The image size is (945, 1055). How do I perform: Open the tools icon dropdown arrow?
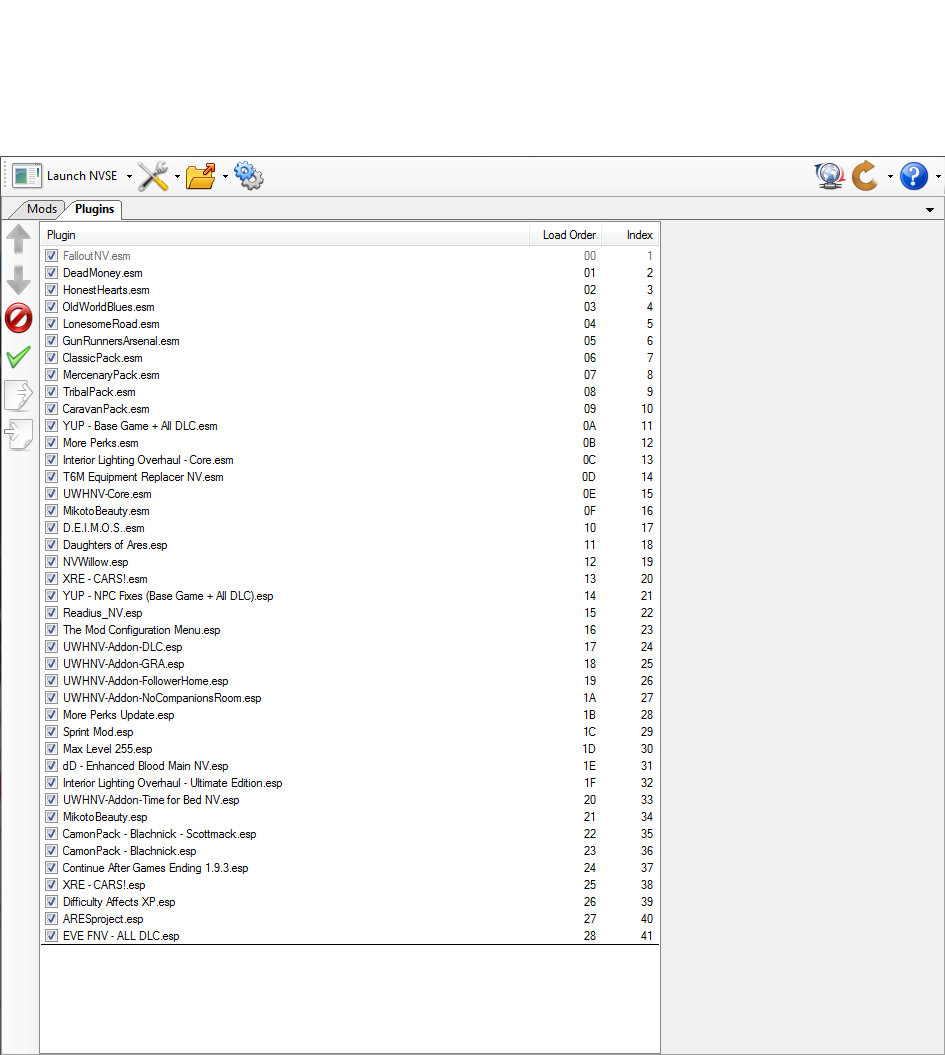[x=178, y=176]
